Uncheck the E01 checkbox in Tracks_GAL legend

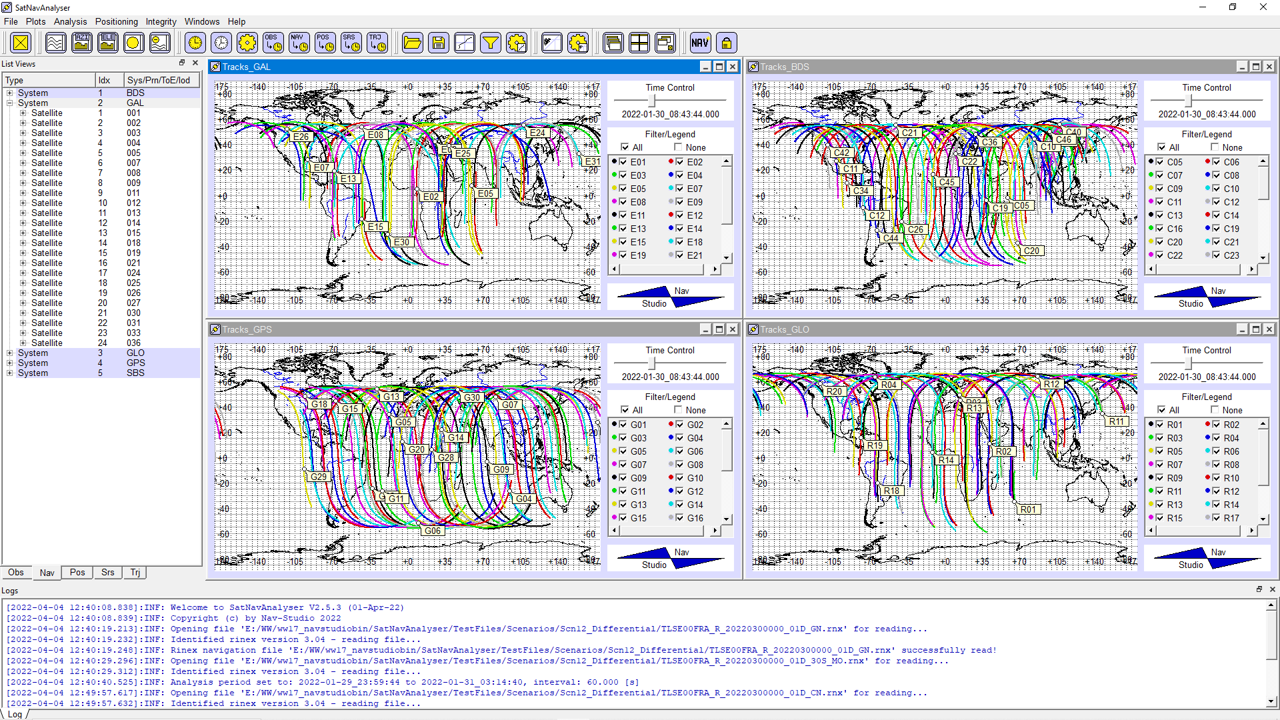tap(623, 162)
